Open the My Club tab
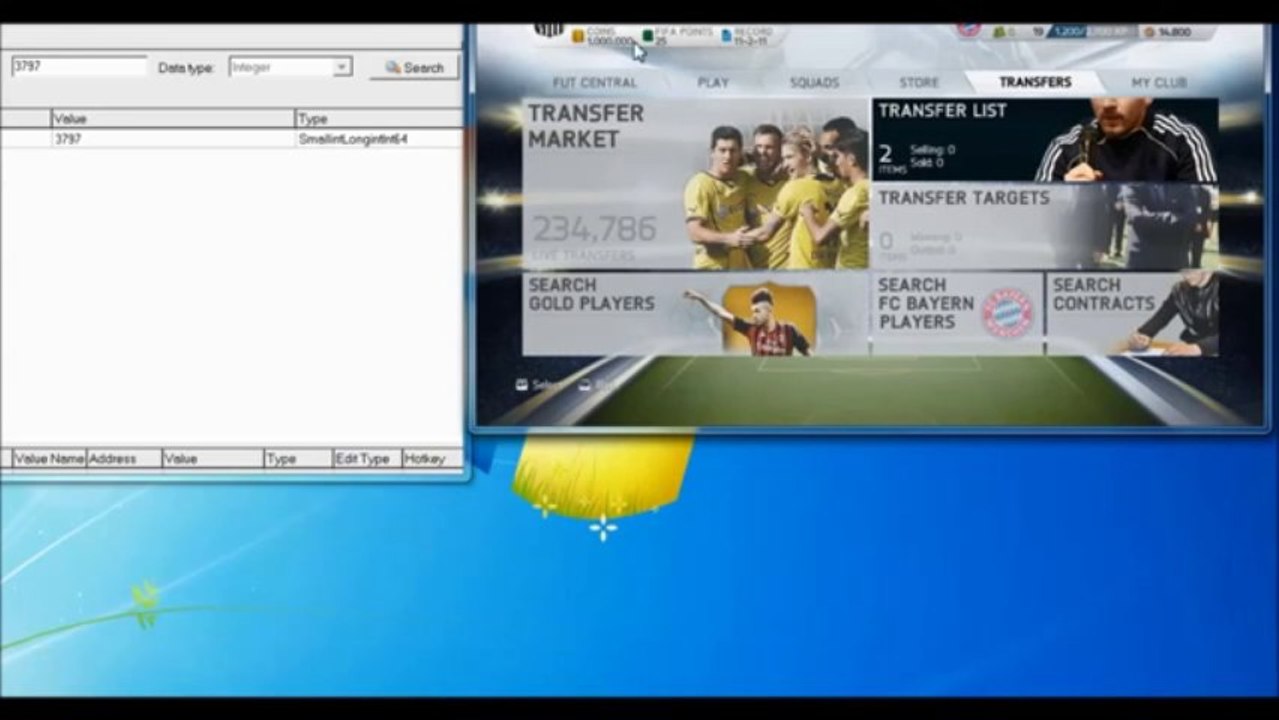 (1159, 82)
